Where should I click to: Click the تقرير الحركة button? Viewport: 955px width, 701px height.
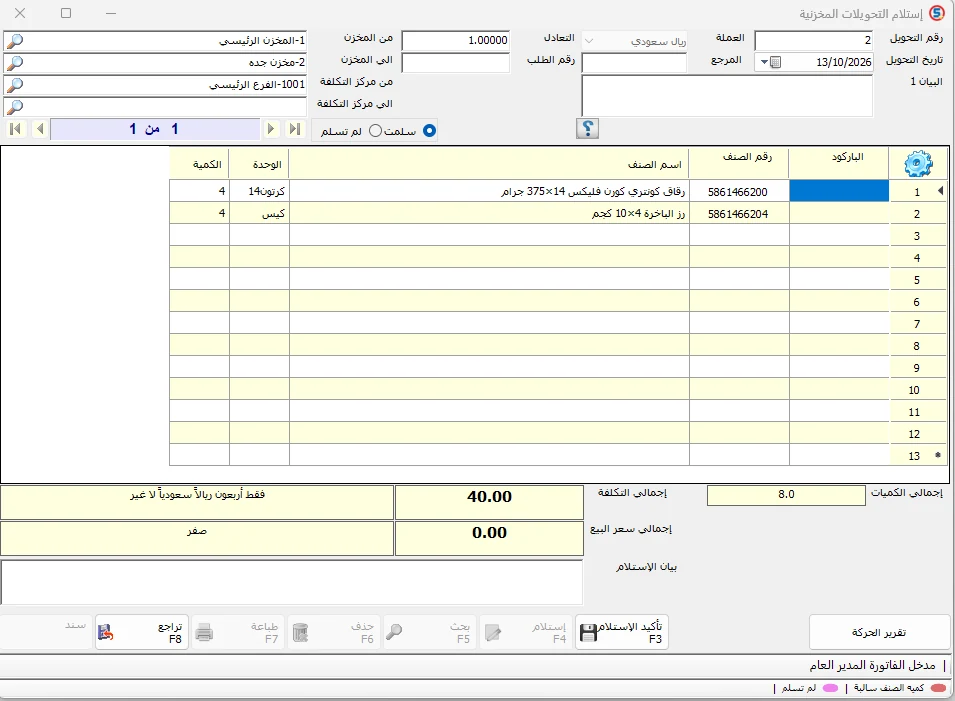point(879,632)
